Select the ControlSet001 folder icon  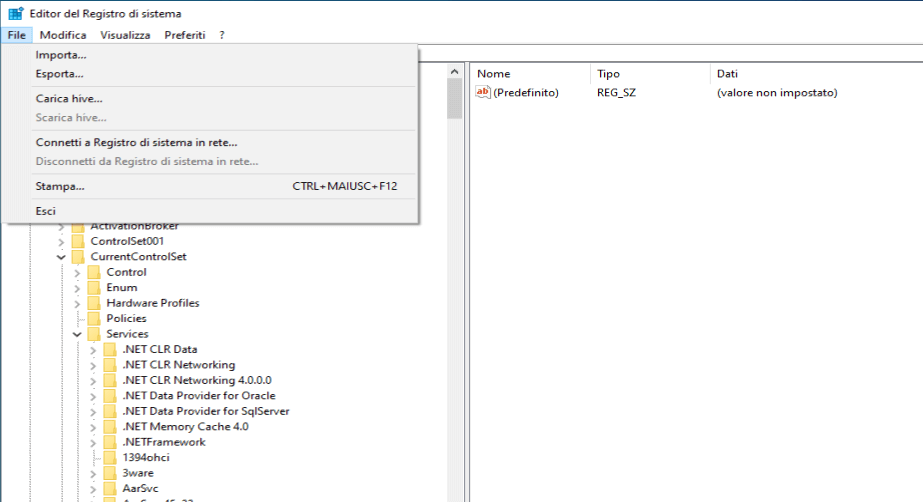(x=78, y=241)
